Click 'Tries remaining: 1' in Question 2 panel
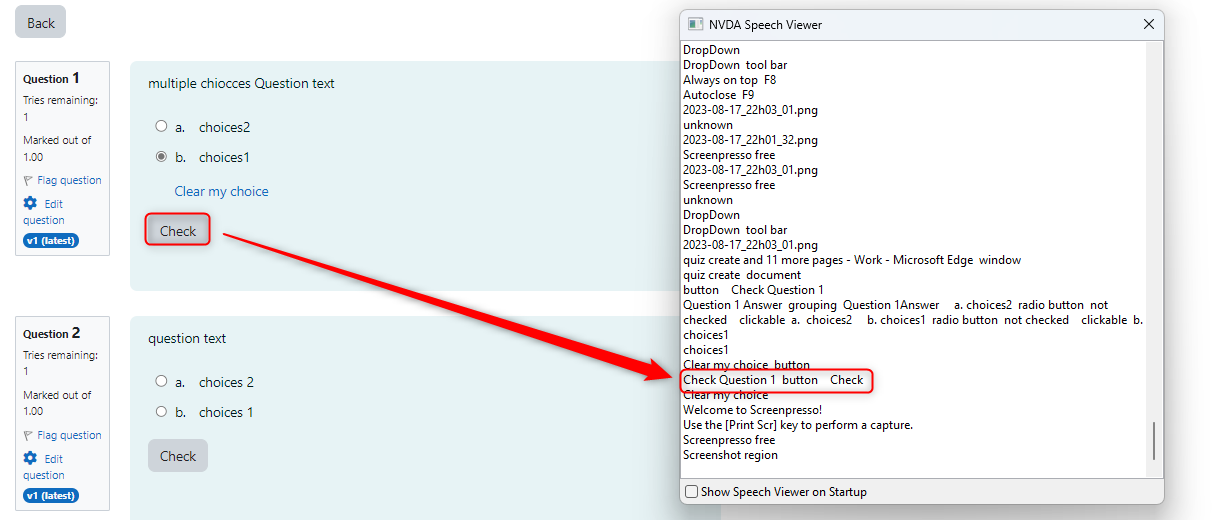 [60, 363]
